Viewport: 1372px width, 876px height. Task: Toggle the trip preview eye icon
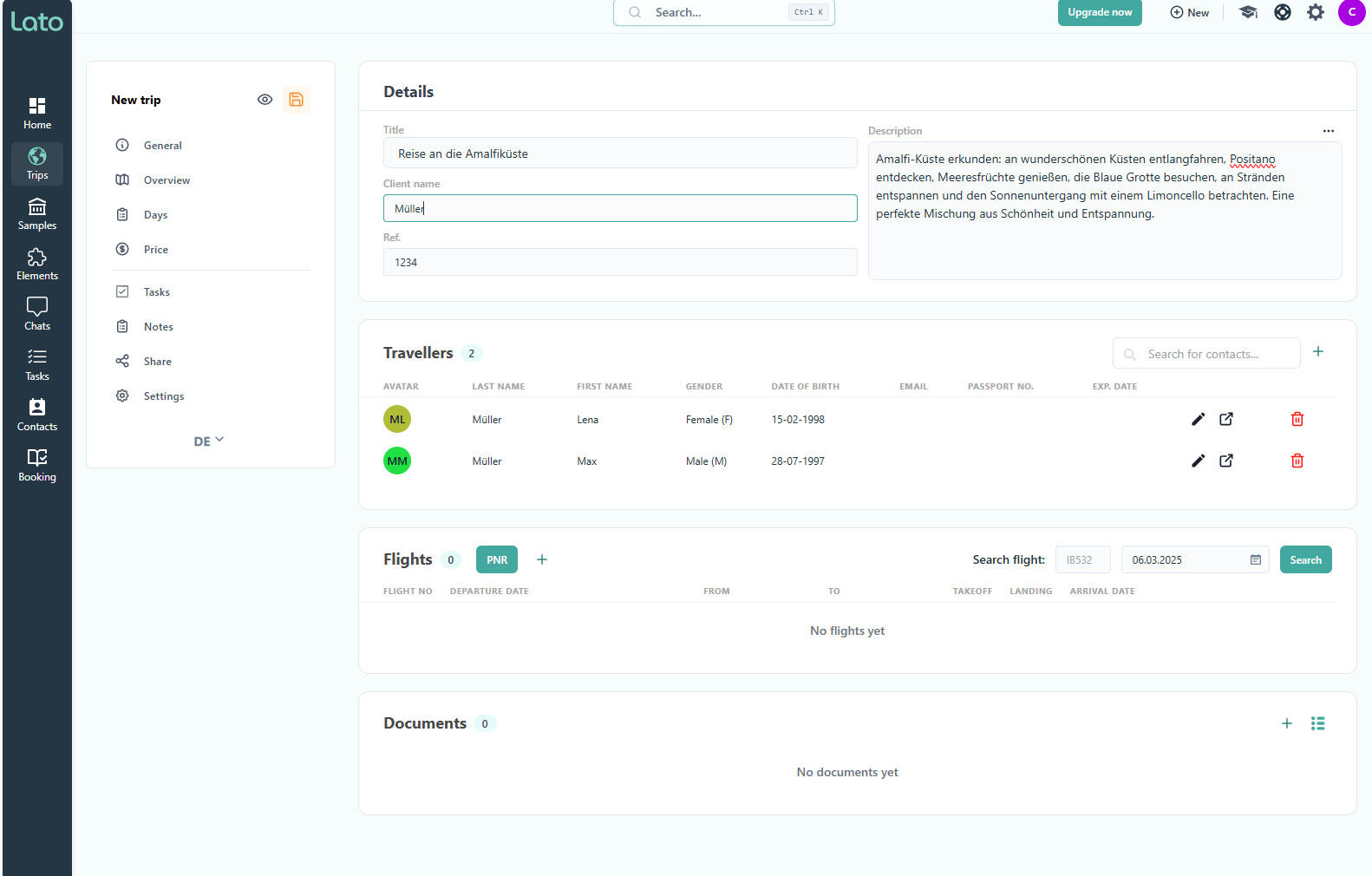(x=265, y=100)
